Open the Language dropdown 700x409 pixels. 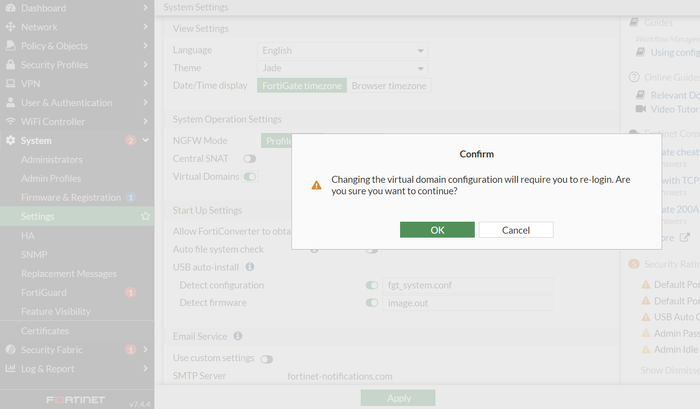pyautogui.click(x=342, y=50)
